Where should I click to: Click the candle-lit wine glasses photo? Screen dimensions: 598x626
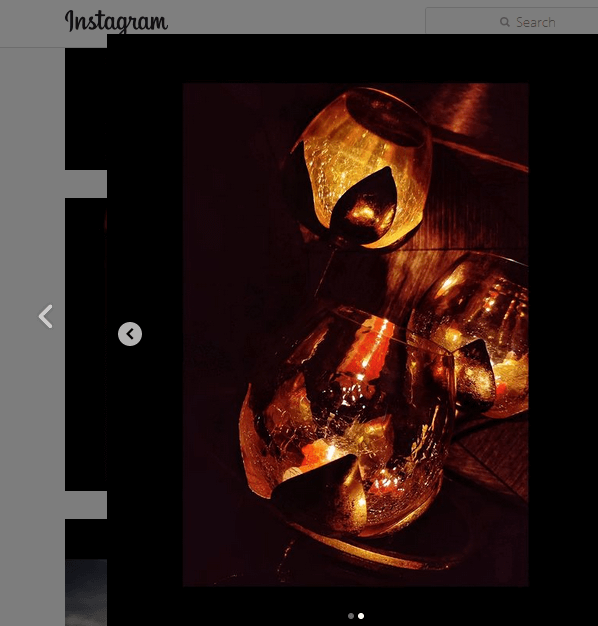pos(356,335)
